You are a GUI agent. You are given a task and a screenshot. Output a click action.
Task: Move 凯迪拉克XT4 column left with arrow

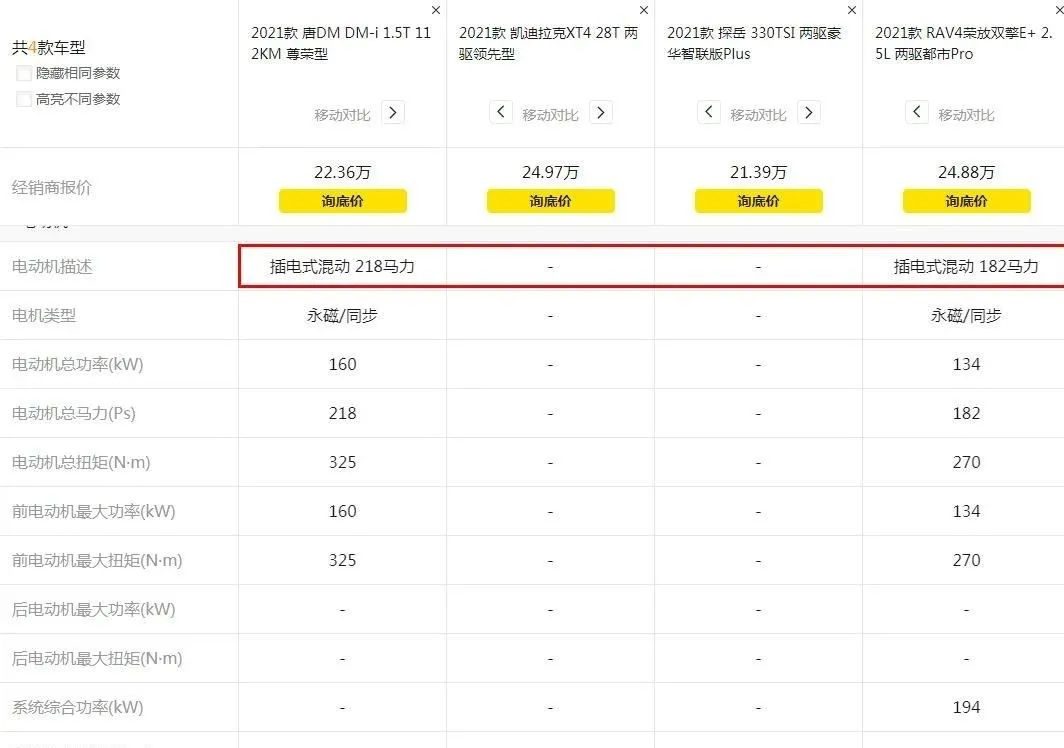tap(501, 113)
